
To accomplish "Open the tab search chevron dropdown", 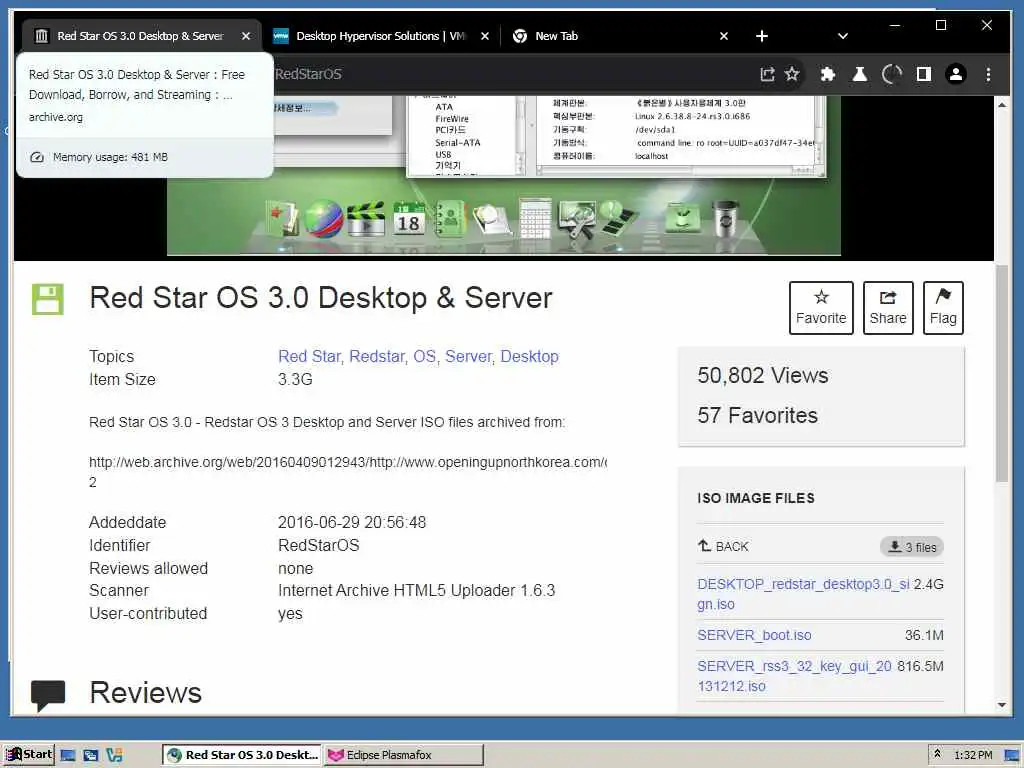I will [x=842, y=36].
